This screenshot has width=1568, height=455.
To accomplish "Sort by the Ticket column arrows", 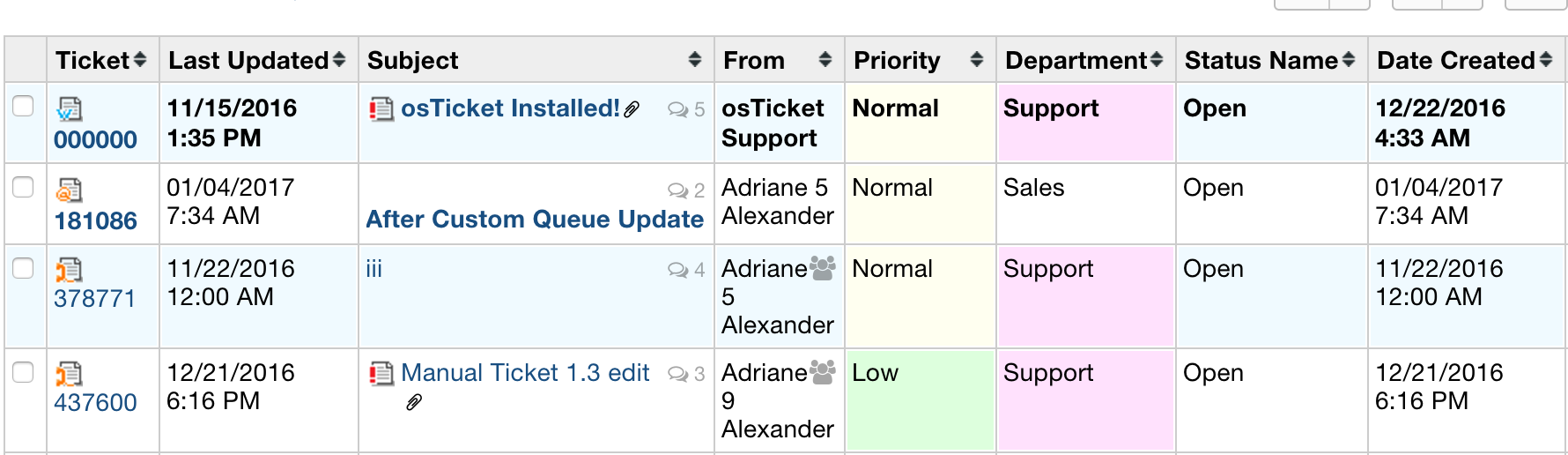I will [x=139, y=60].
